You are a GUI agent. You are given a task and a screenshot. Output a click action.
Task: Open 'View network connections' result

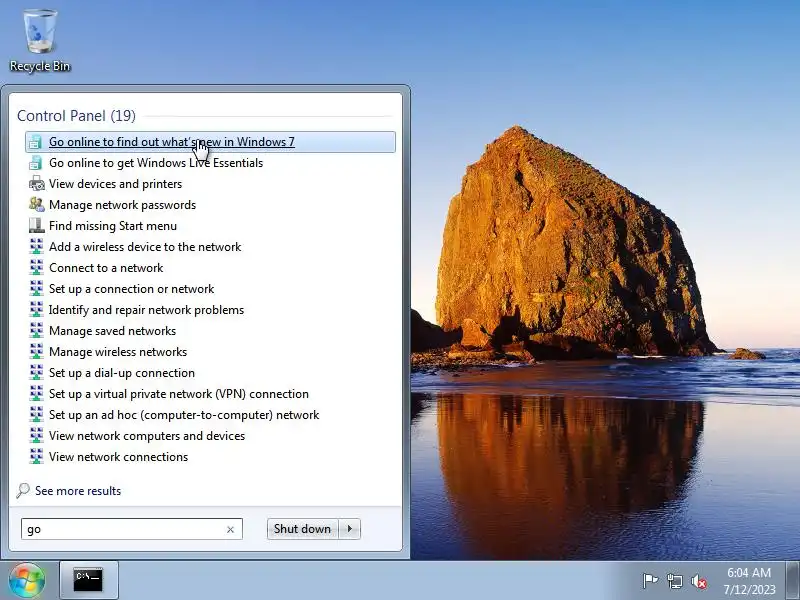tap(210, 456)
